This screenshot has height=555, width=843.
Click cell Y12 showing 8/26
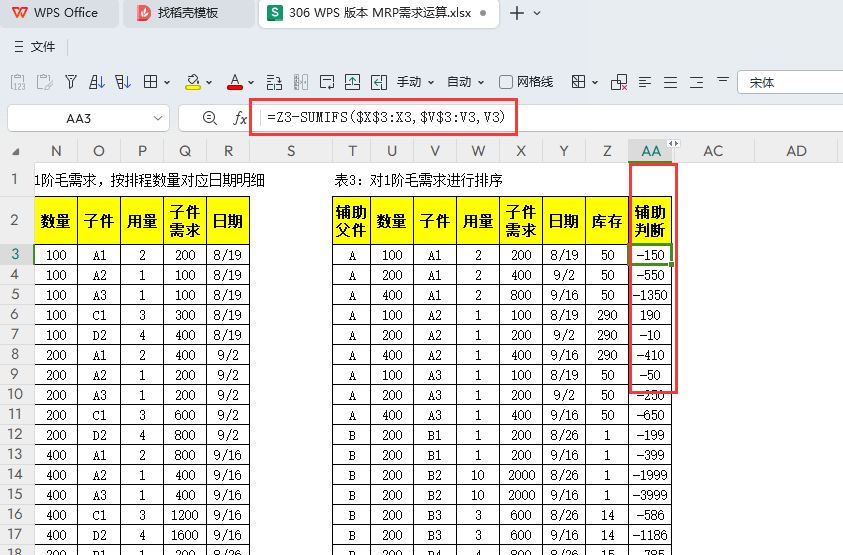[564, 435]
